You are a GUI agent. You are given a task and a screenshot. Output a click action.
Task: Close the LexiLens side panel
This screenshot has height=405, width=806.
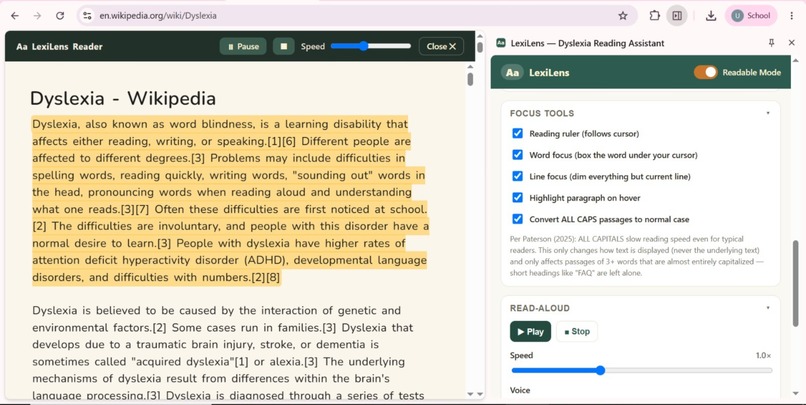click(792, 43)
